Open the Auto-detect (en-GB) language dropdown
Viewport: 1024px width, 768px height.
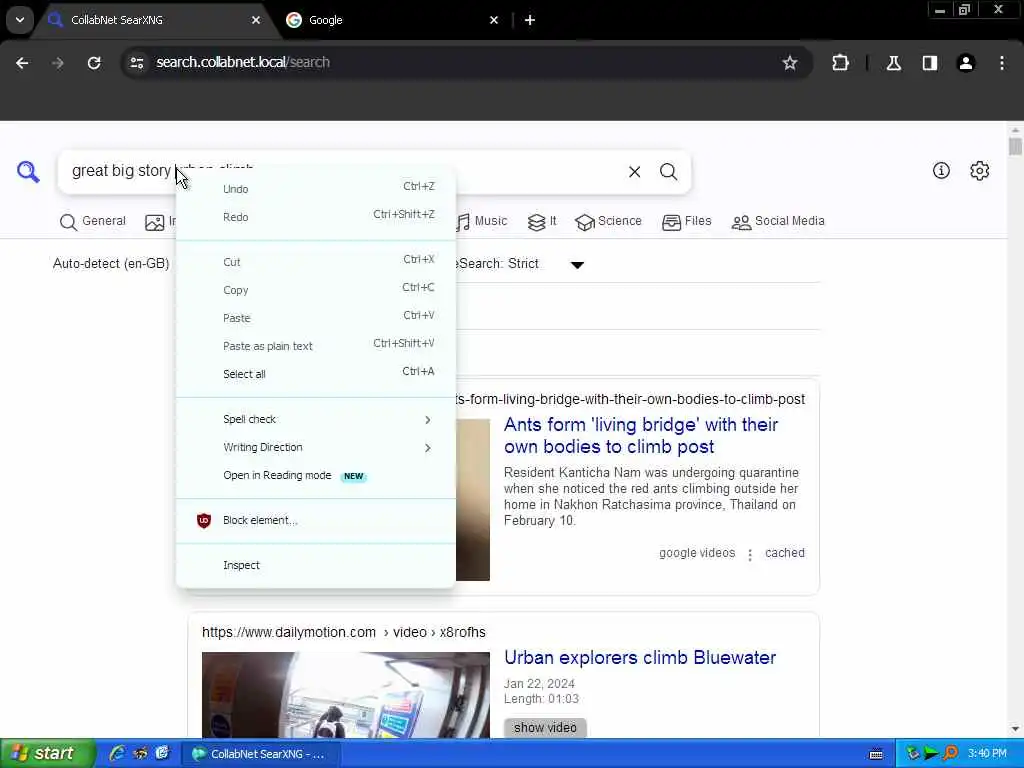(111, 263)
